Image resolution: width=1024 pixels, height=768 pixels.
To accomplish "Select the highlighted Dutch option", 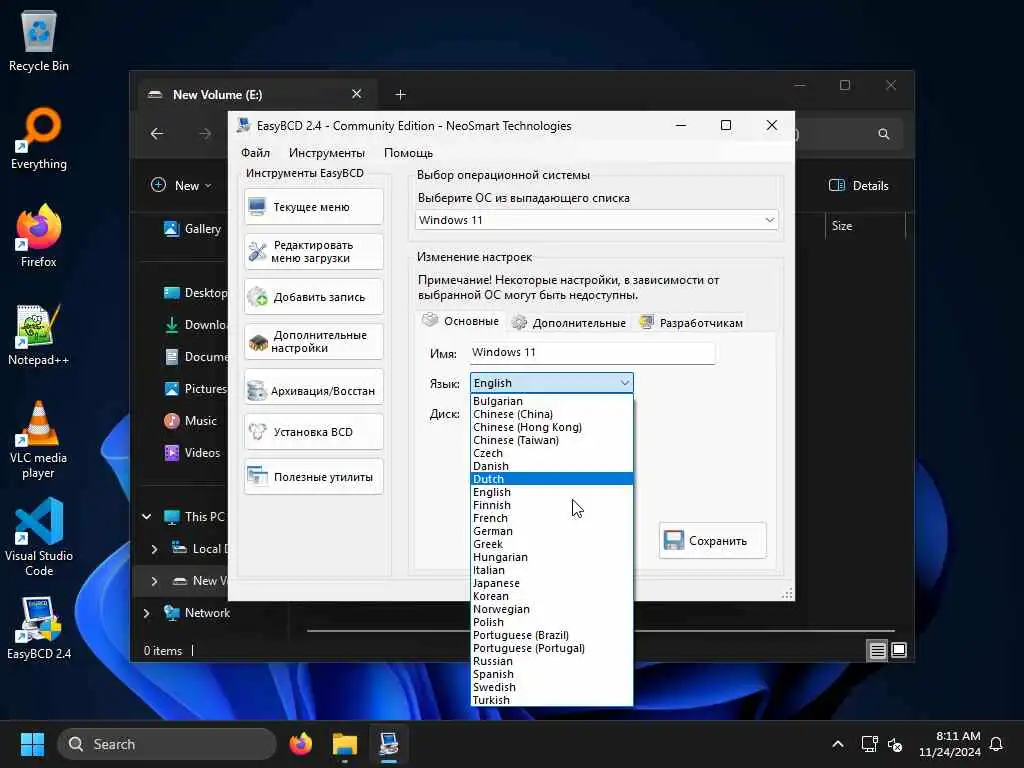I will coord(552,479).
